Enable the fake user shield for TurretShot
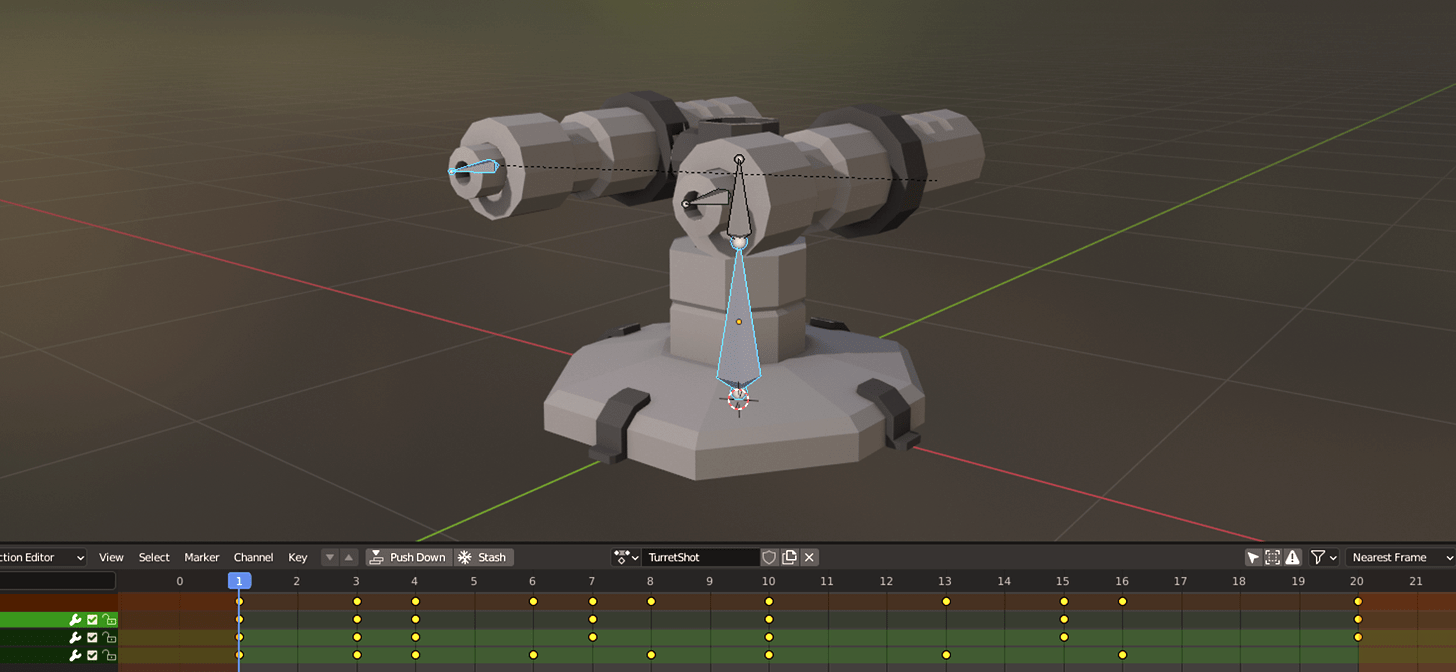This screenshot has height=672, width=1456. 767,557
